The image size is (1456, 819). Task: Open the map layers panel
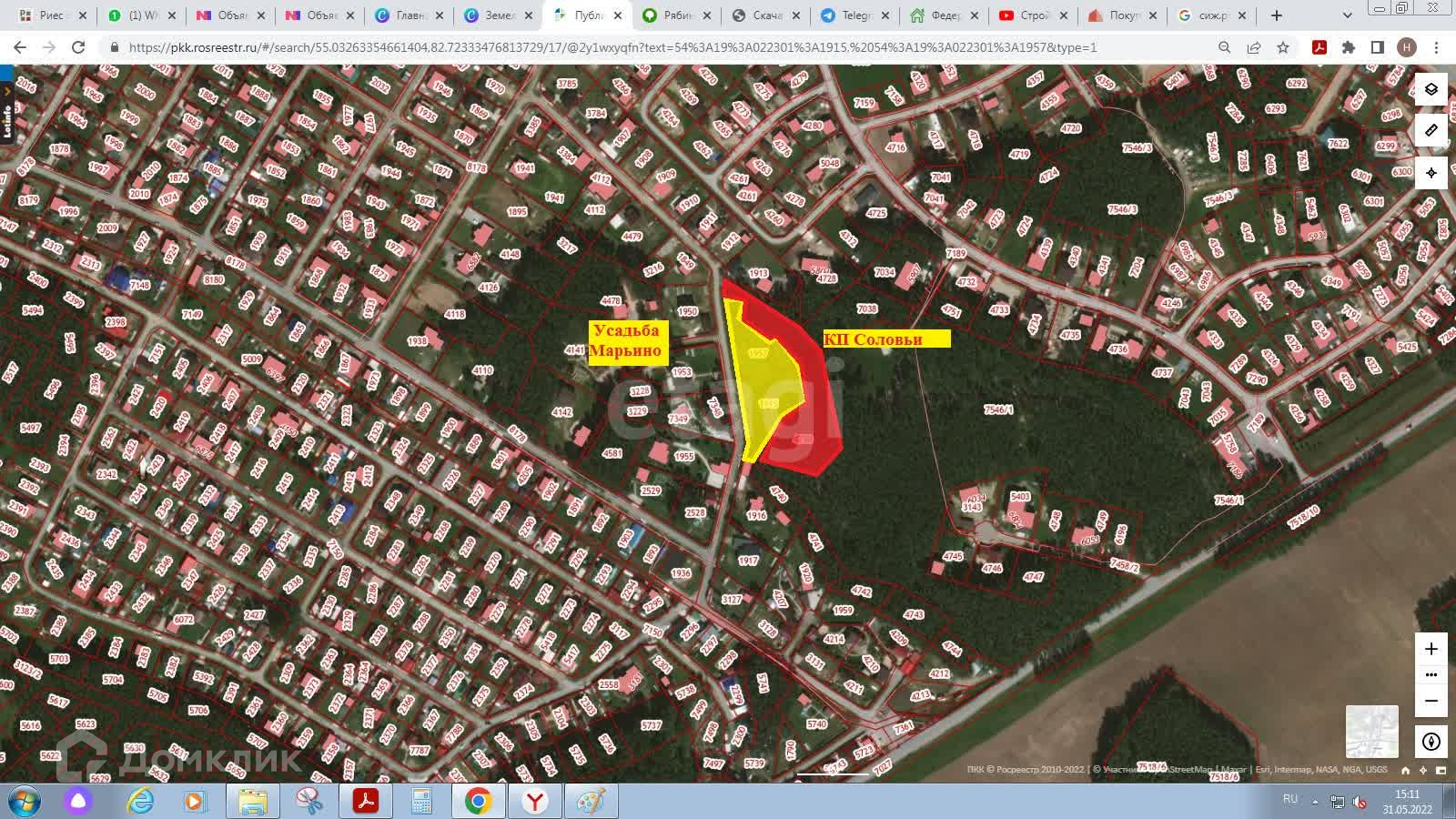tap(1431, 89)
